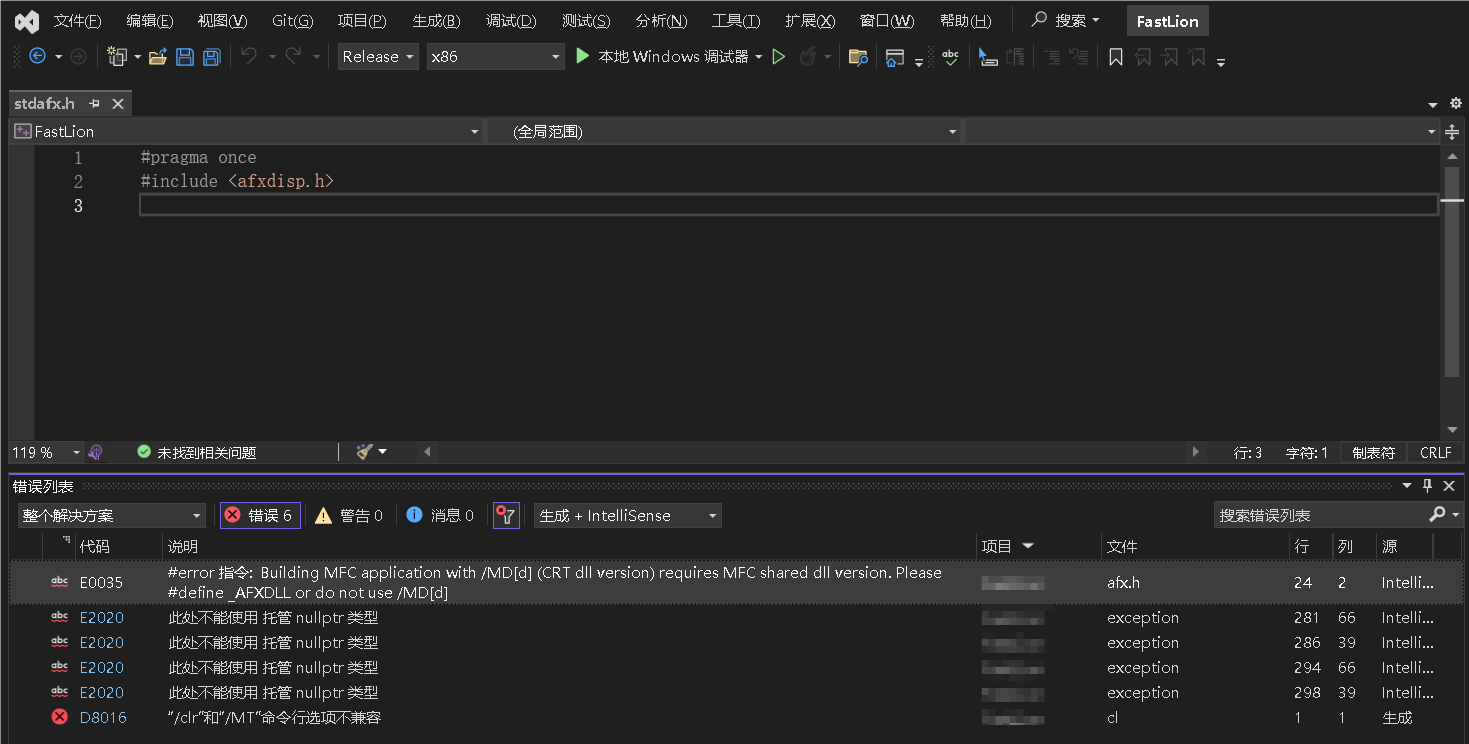Click the Visual Studio logo icon

click(x=27, y=20)
